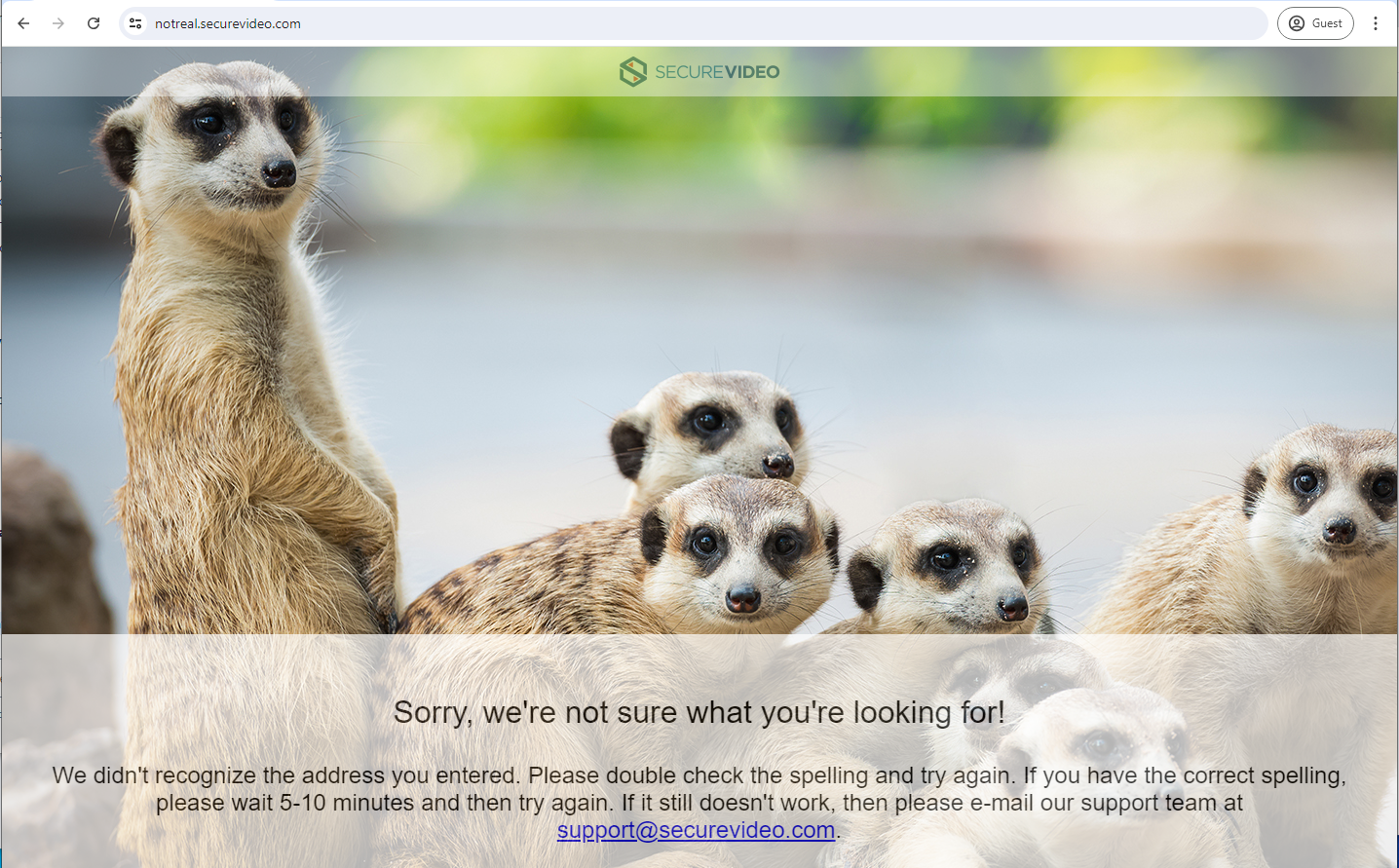Open site settings via the address bar icon
The height and width of the screenshot is (868, 1399).
[134, 22]
